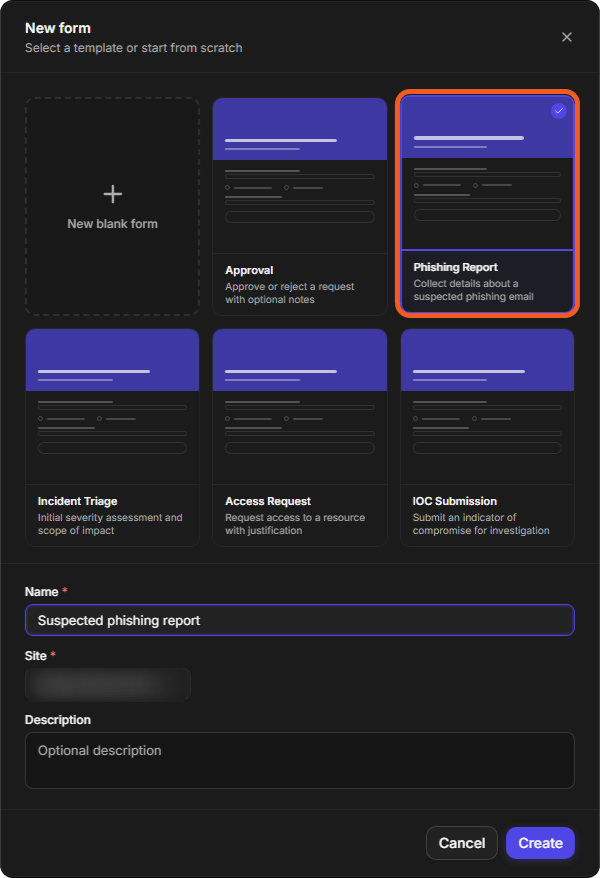Focus the Name input field
This screenshot has width=600, height=878.
point(299,620)
